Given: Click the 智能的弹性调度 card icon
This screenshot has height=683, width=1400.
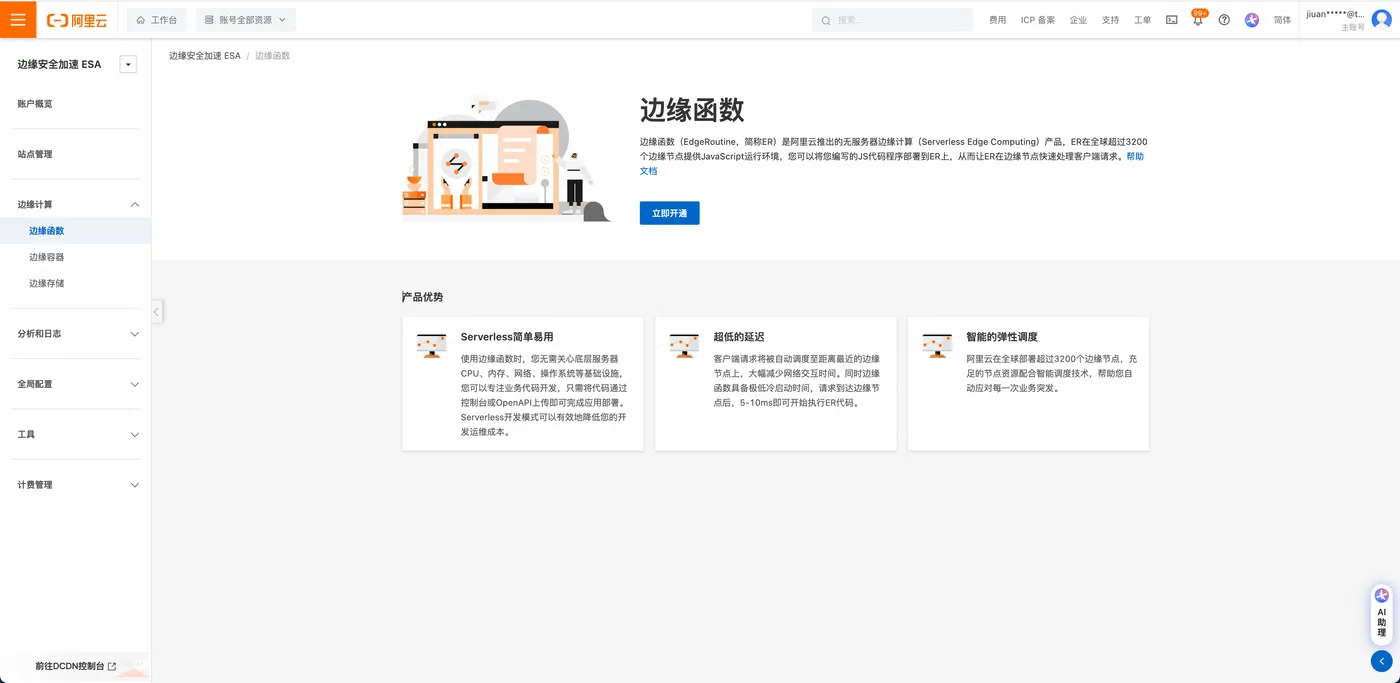Looking at the screenshot, I should coord(937,345).
